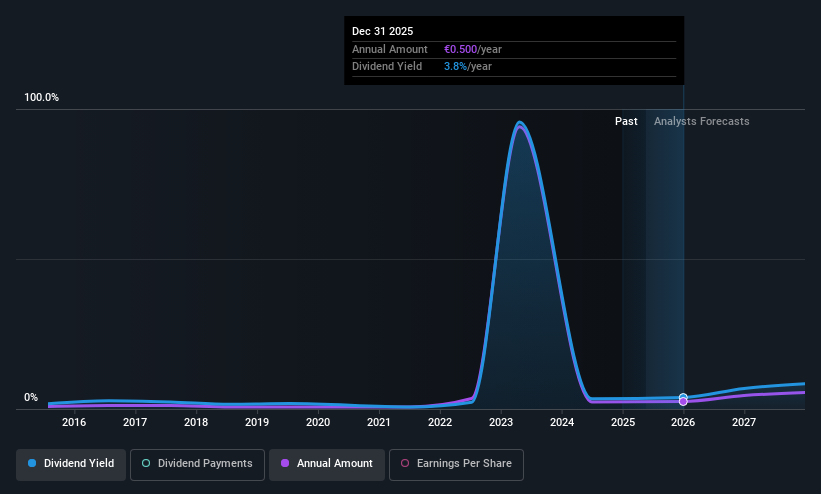Click the 2019 x-axis label

(x=257, y=422)
